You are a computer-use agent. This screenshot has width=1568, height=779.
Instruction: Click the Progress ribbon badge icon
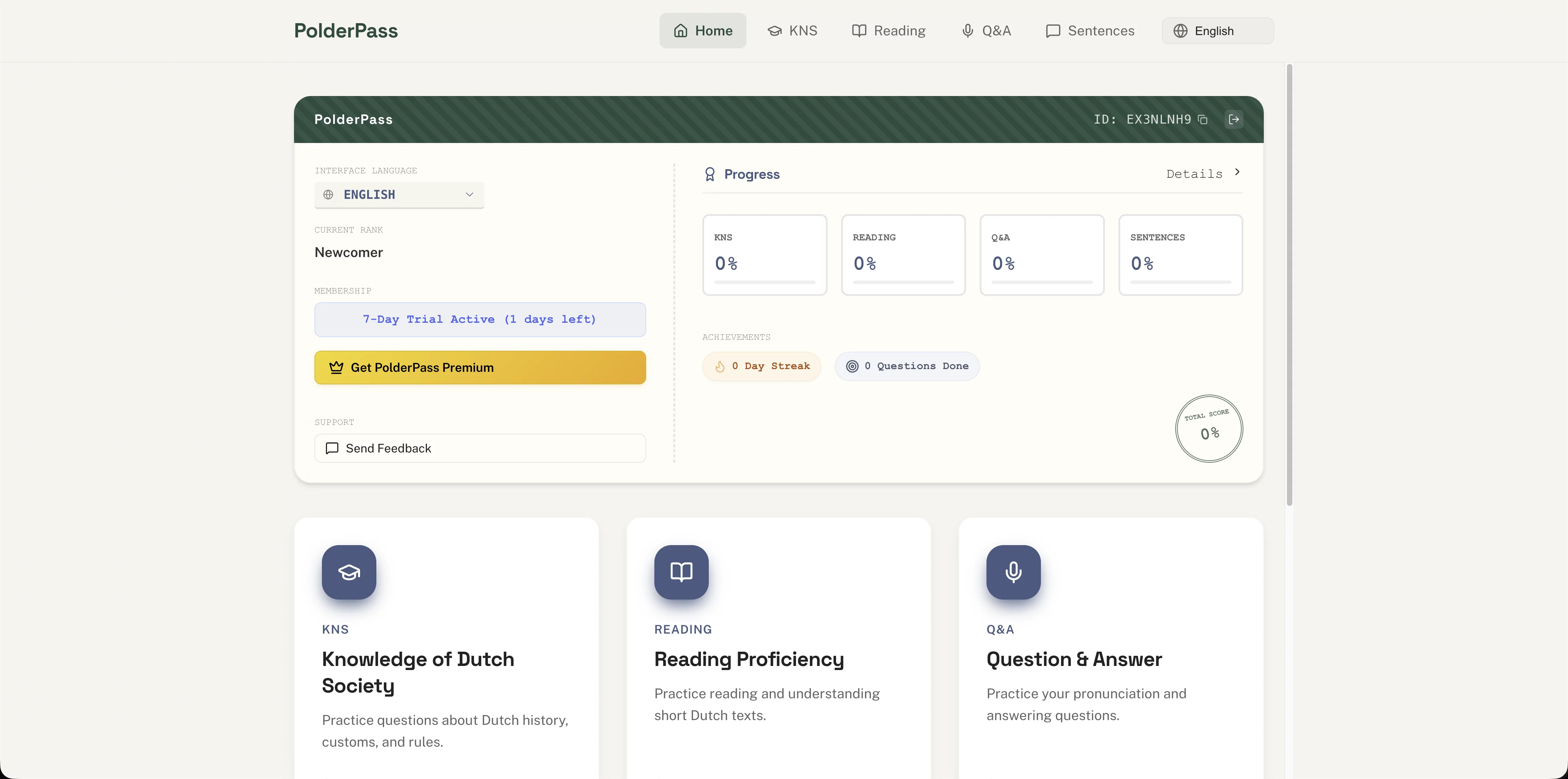click(x=710, y=174)
